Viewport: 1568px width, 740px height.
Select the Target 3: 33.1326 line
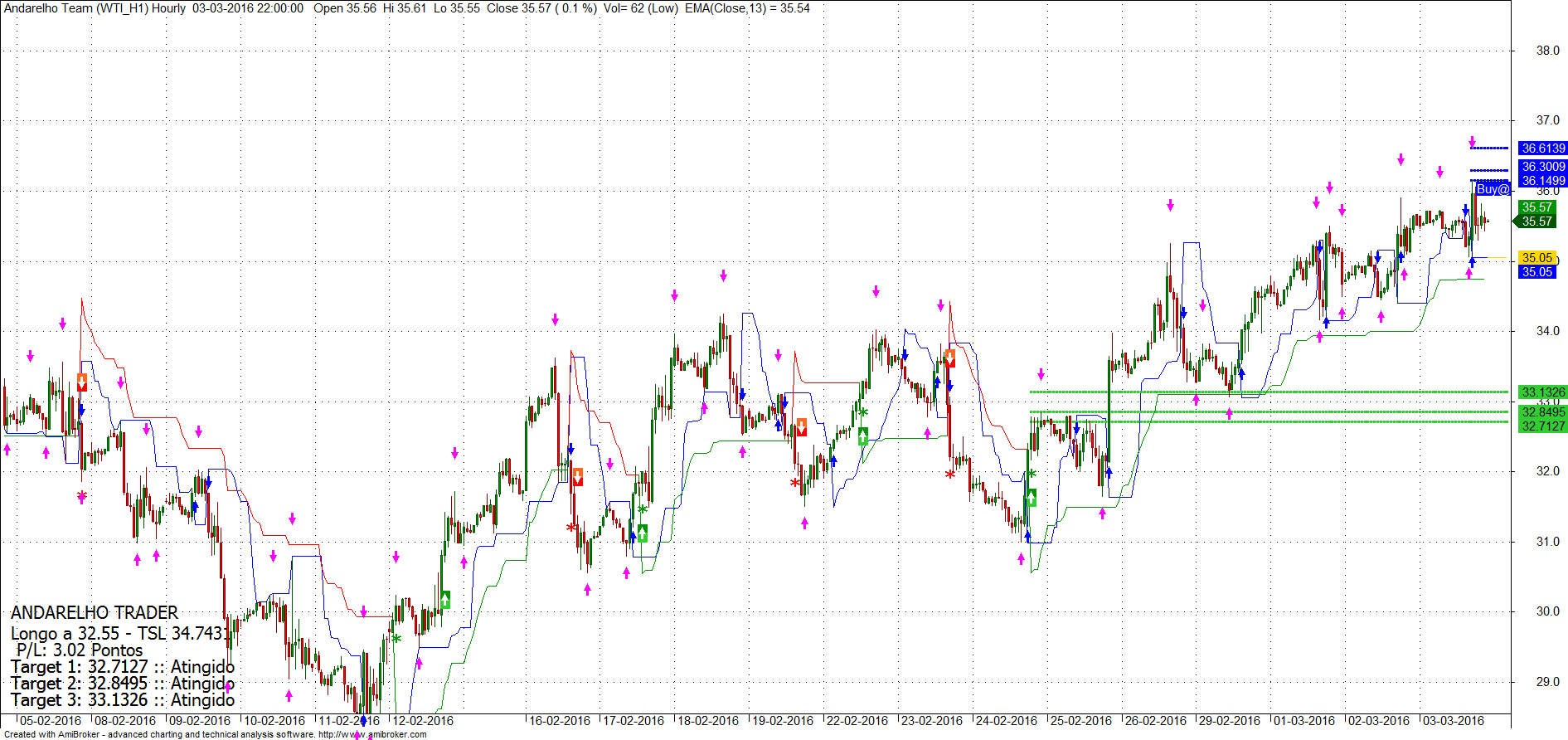pyautogui.click(x=123, y=700)
